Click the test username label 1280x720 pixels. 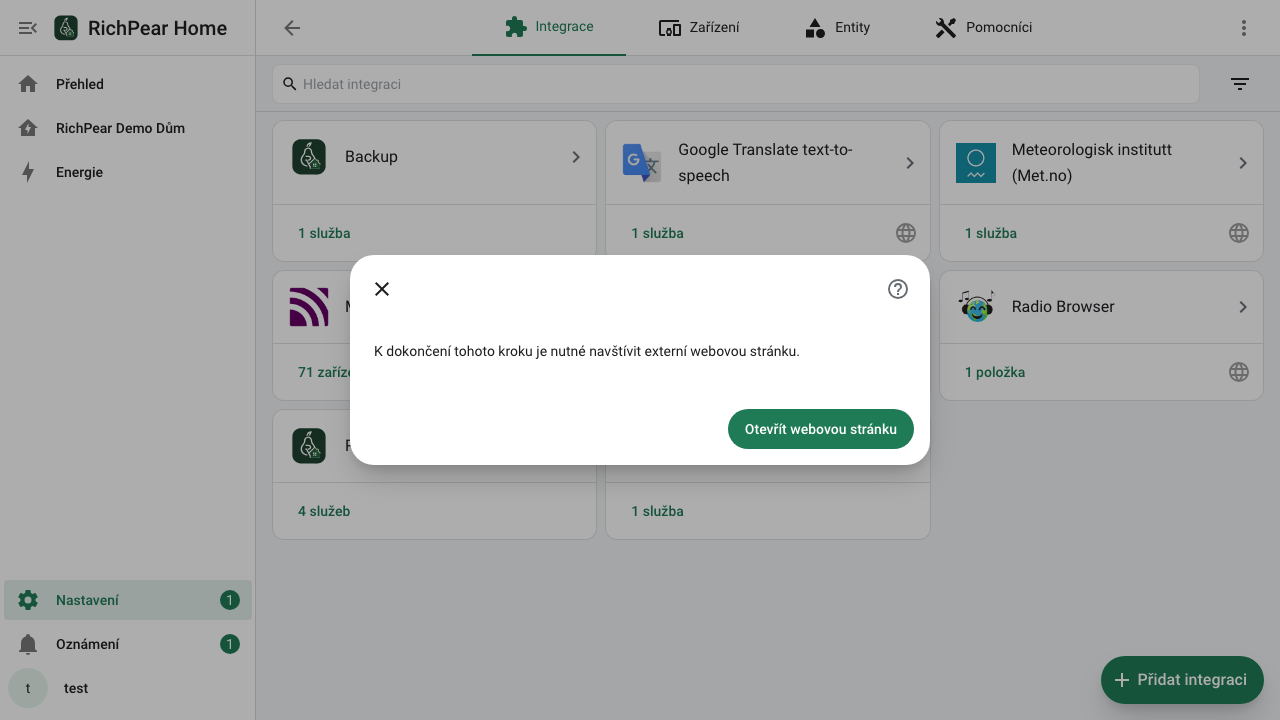(x=76, y=688)
